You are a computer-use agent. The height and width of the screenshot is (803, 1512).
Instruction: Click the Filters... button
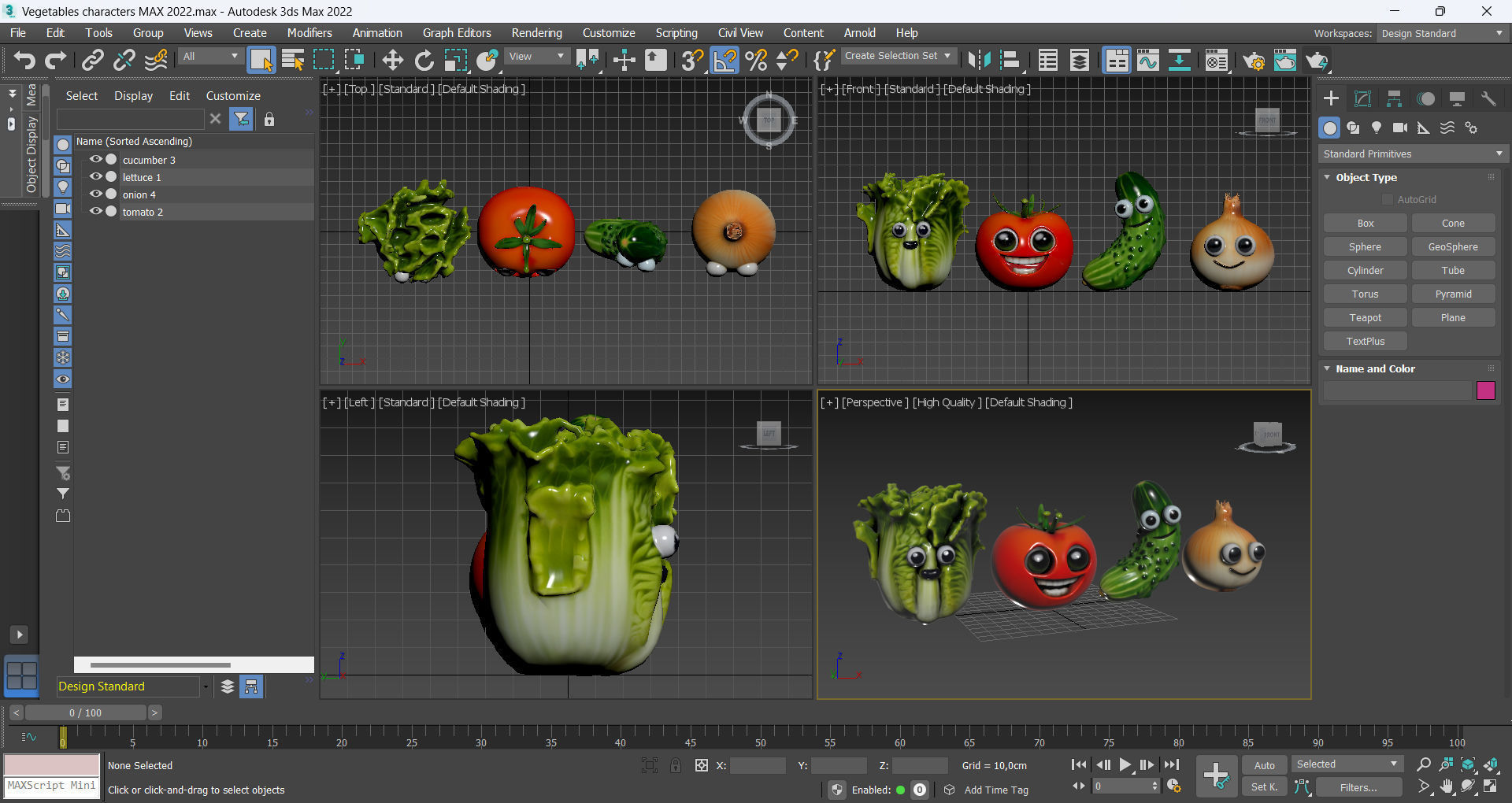tap(1358, 787)
